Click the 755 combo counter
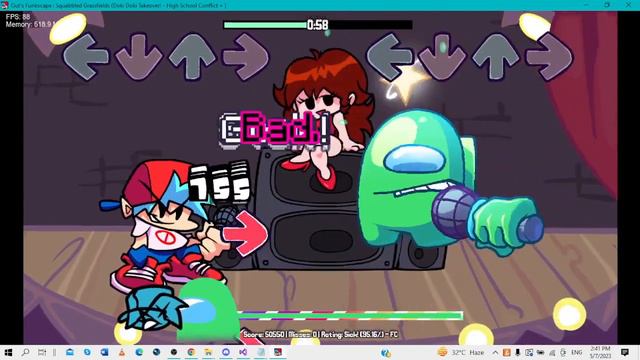640x360 pixels. click(220, 182)
